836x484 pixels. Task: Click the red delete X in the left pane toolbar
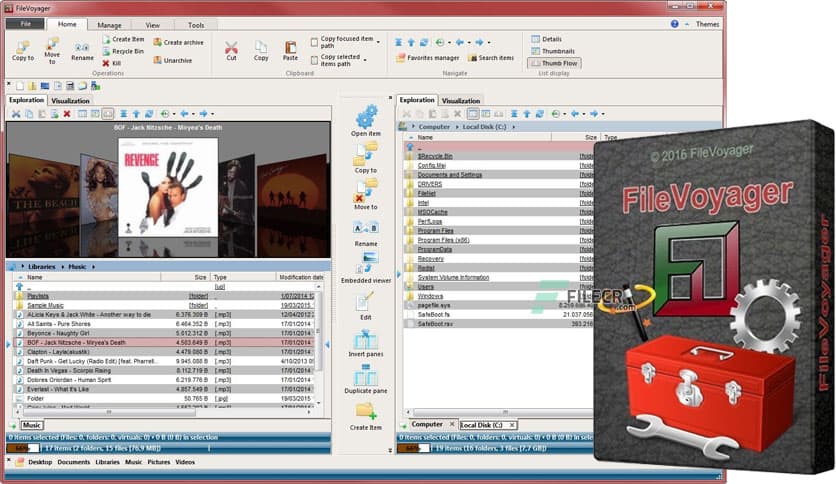[x=67, y=114]
